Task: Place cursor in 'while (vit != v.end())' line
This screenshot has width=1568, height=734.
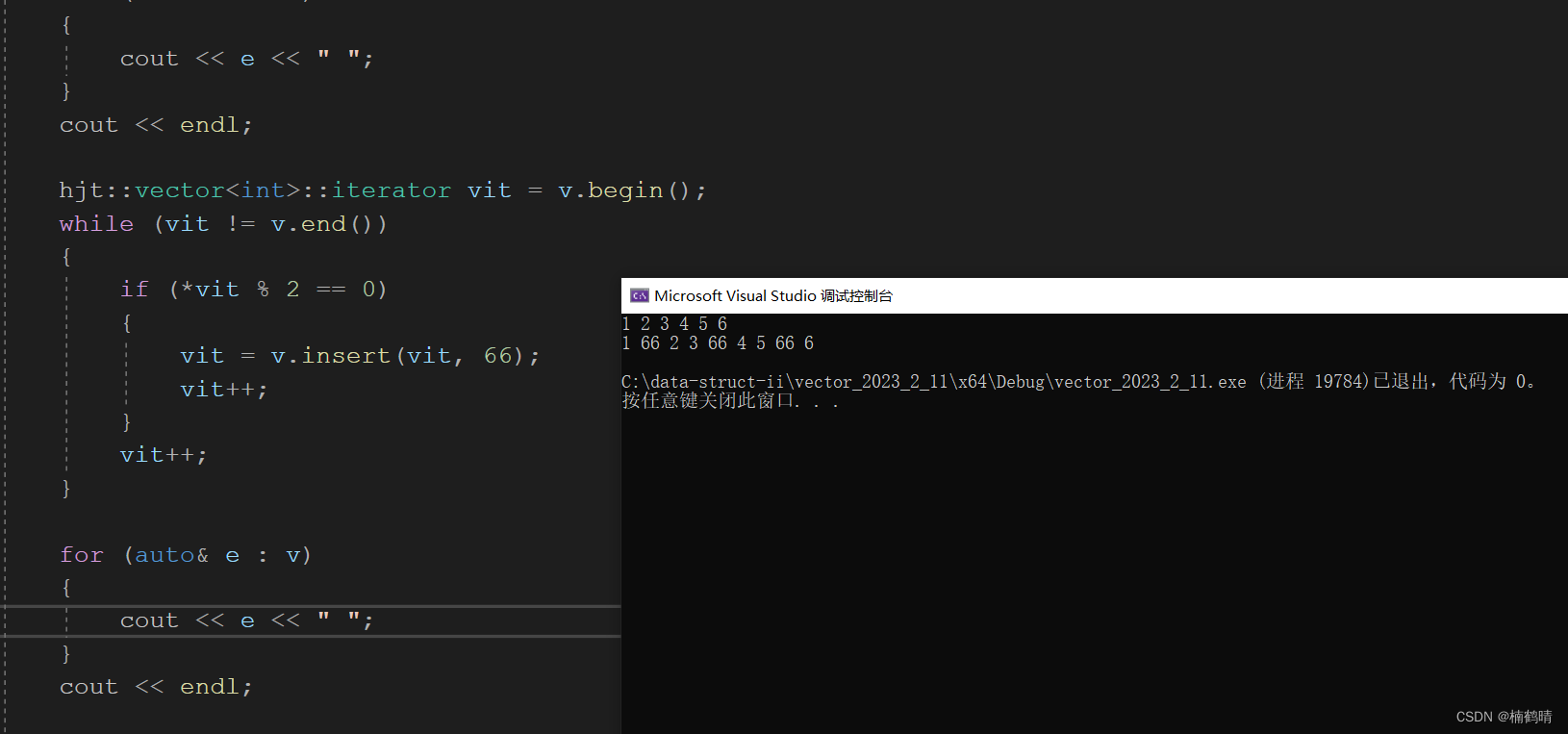Action: (x=223, y=224)
